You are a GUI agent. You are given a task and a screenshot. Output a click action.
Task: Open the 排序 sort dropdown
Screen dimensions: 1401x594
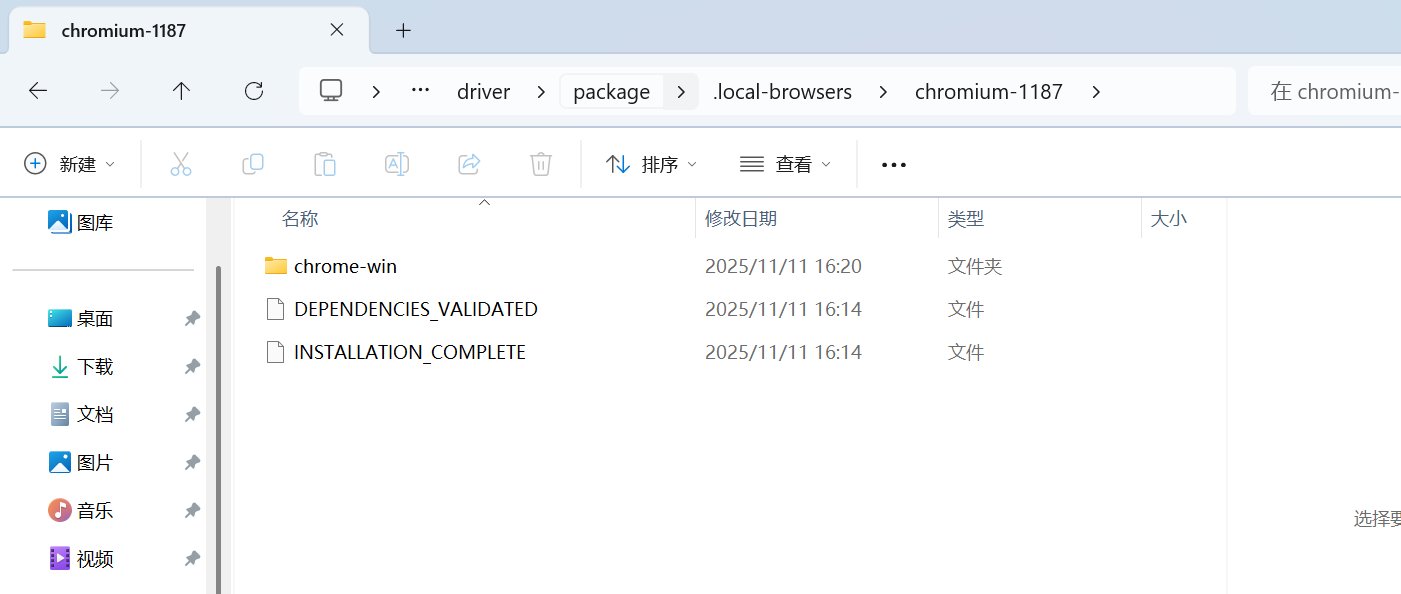click(x=652, y=164)
